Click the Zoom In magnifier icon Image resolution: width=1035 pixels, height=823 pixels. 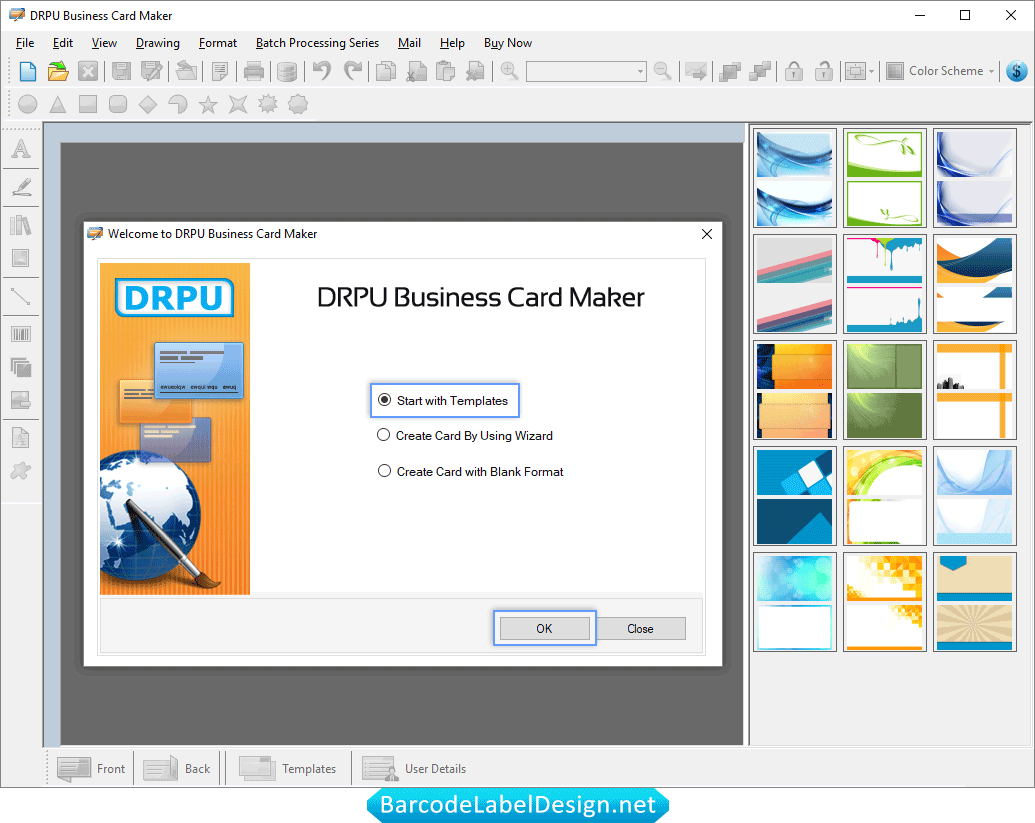(509, 71)
